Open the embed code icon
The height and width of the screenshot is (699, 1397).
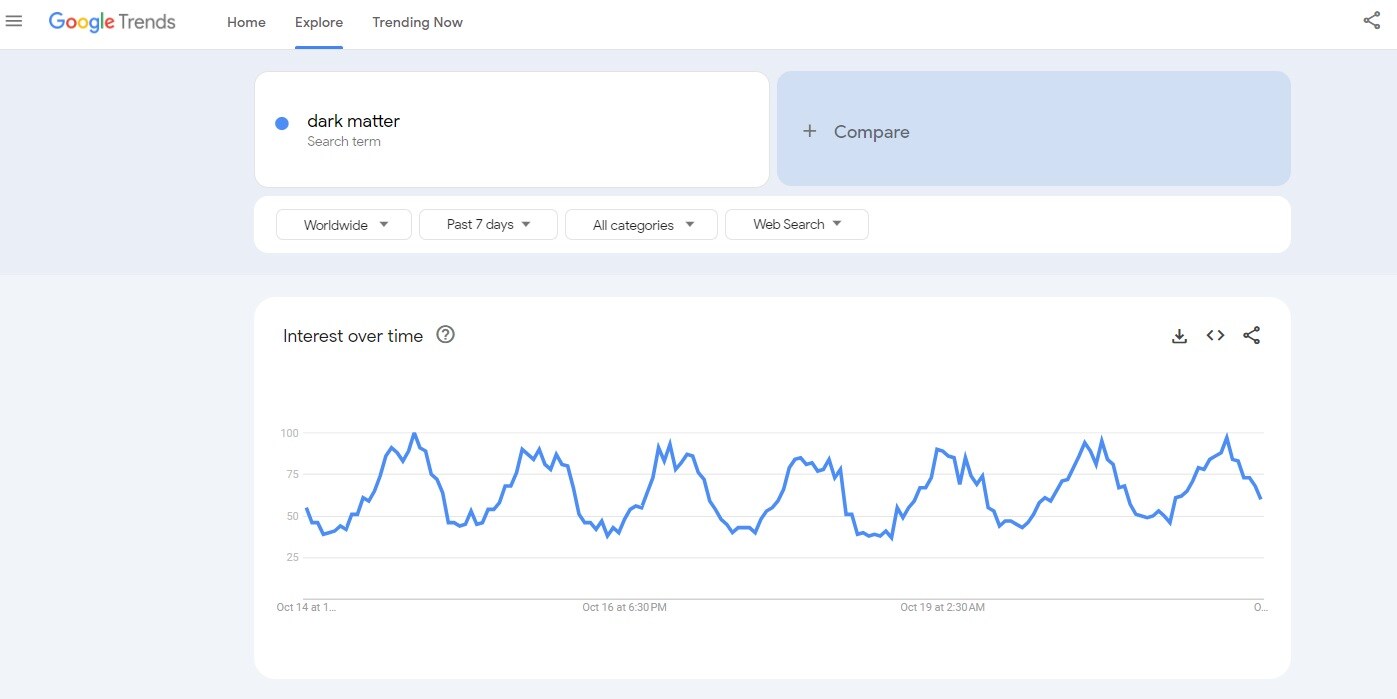tap(1215, 336)
